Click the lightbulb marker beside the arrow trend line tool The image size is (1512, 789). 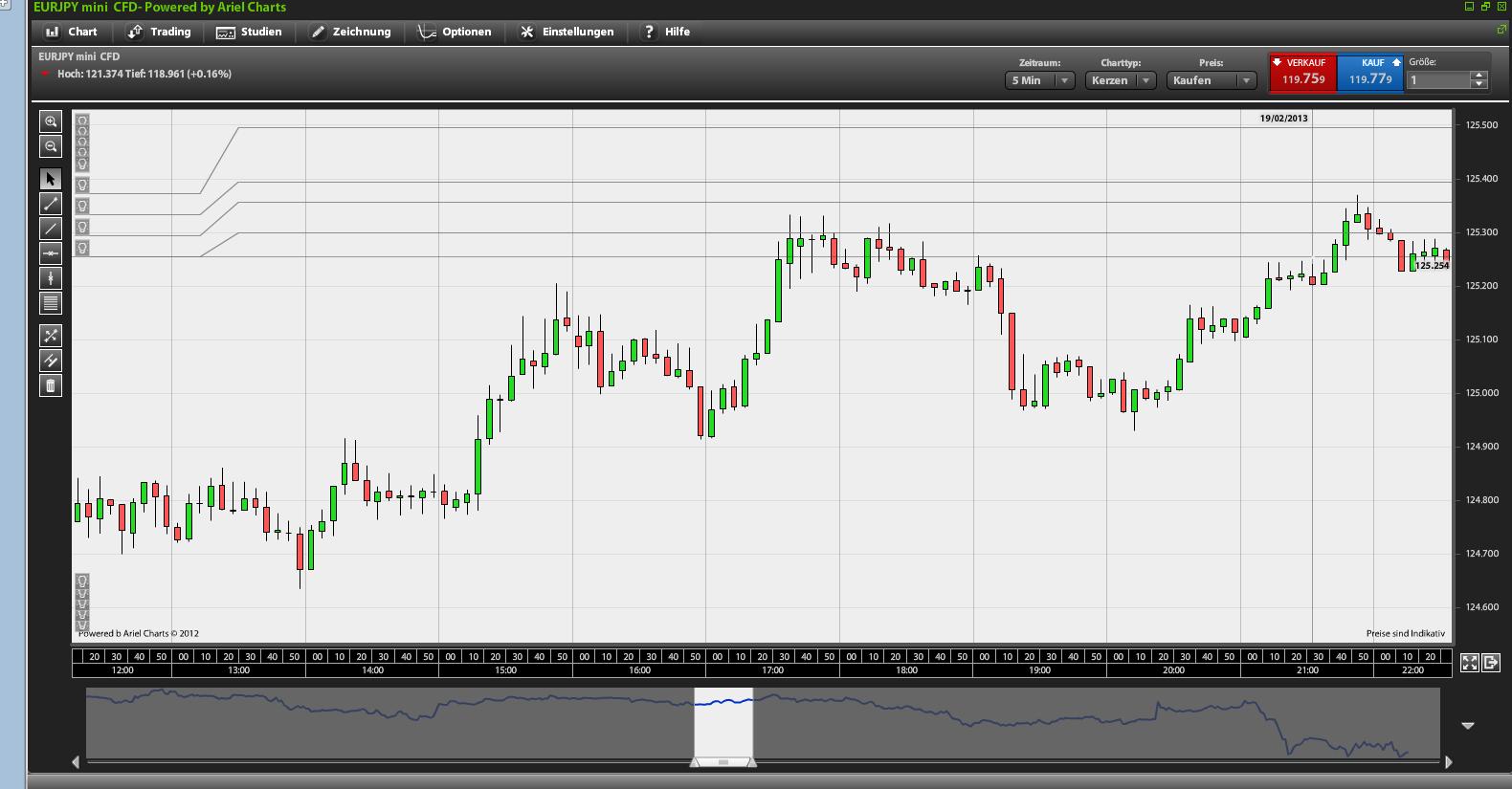(x=82, y=206)
